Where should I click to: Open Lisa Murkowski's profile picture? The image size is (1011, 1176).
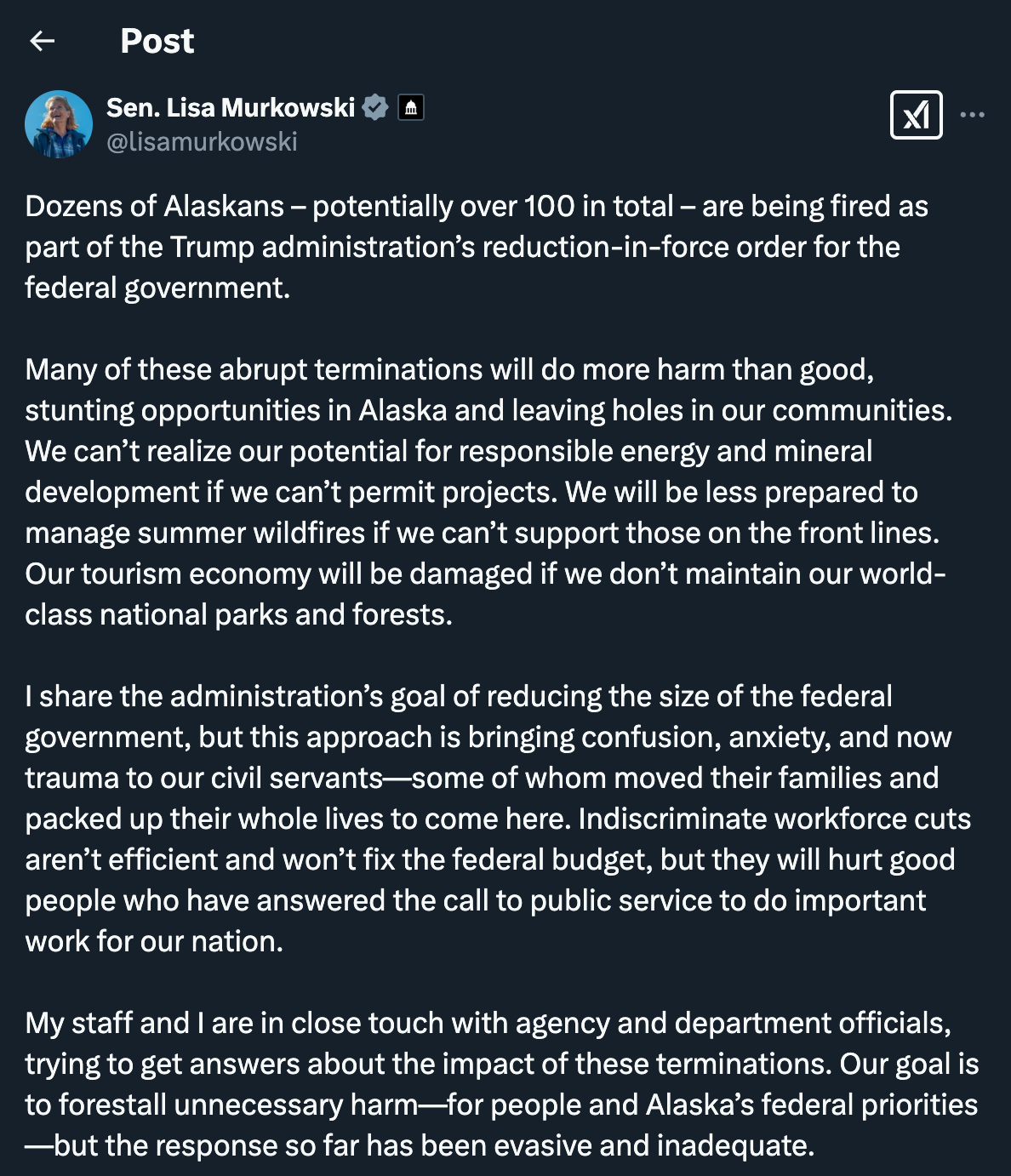[x=59, y=124]
